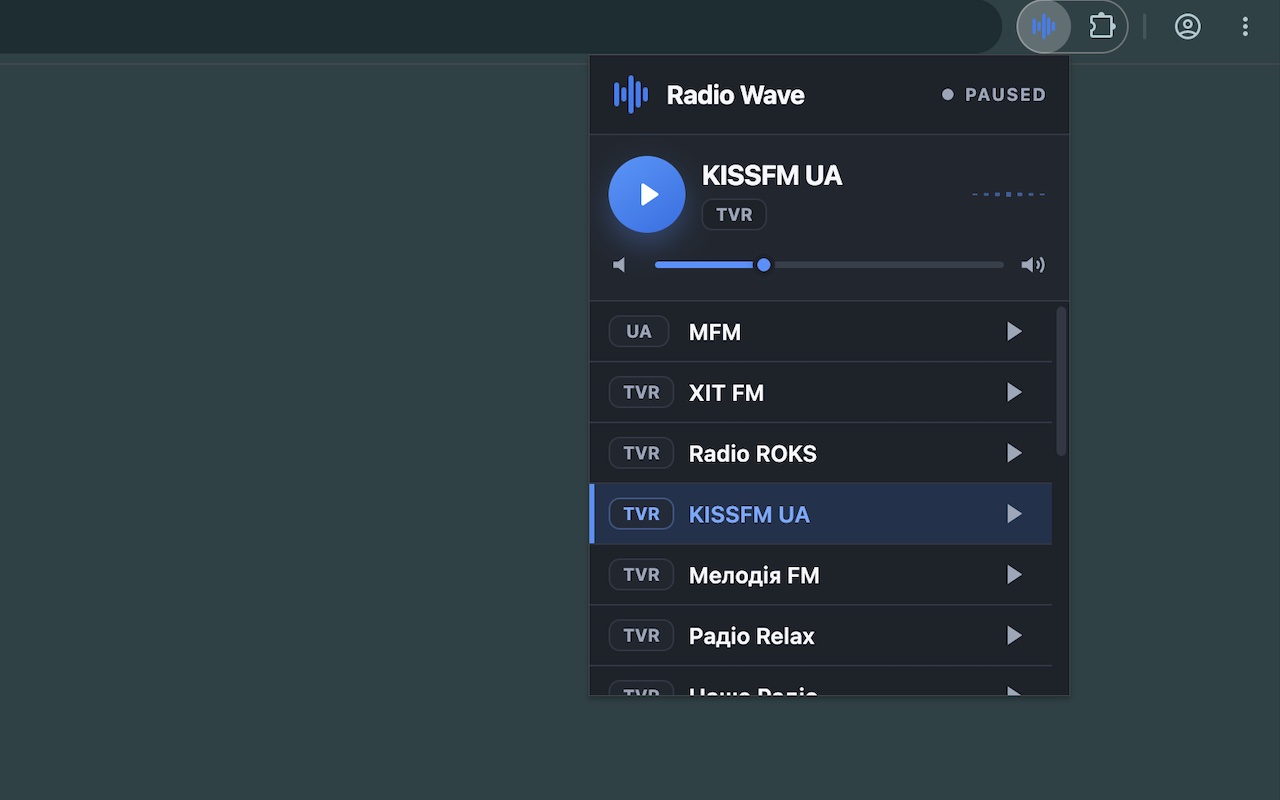Screen dimensions: 1280x800
Task: Click the volume slider handle
Action: 764,265
